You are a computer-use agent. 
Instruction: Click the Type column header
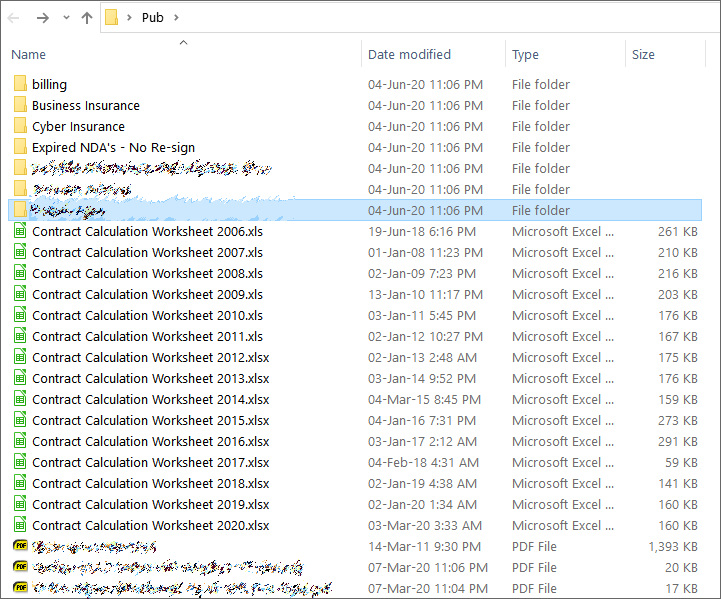click(x=525, y=55)
